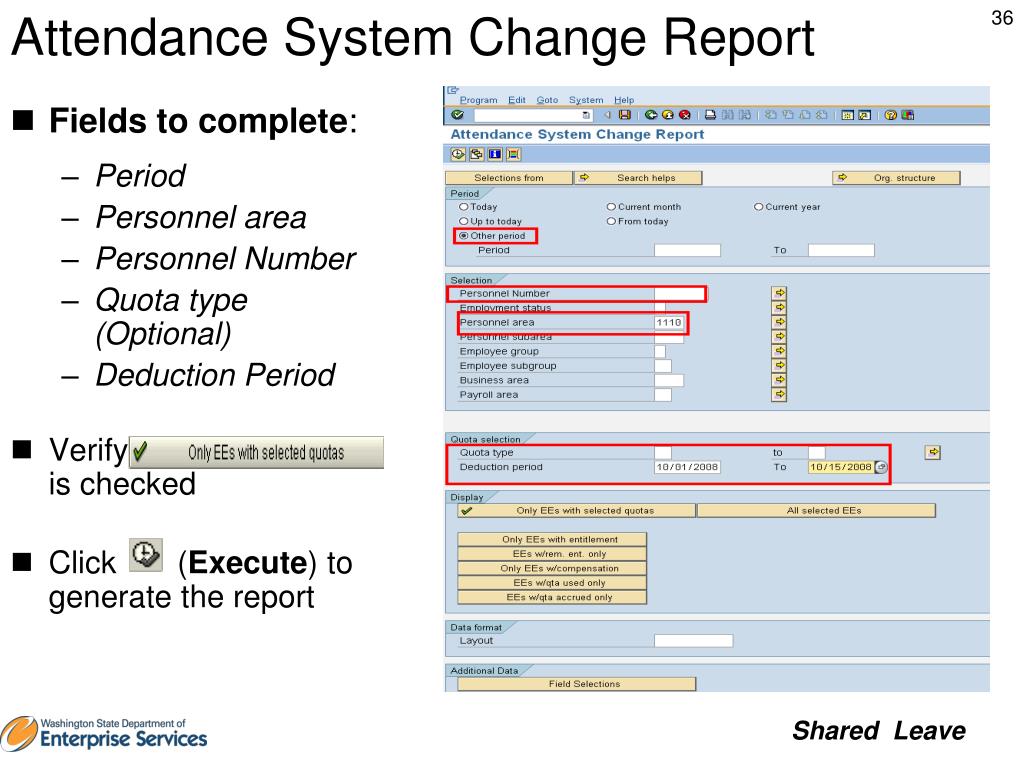Image resolution: width=1024 pixels, height=768 pixels.
Task: Click the multicolored selection options icon
Action: click(x=513, y=154)
